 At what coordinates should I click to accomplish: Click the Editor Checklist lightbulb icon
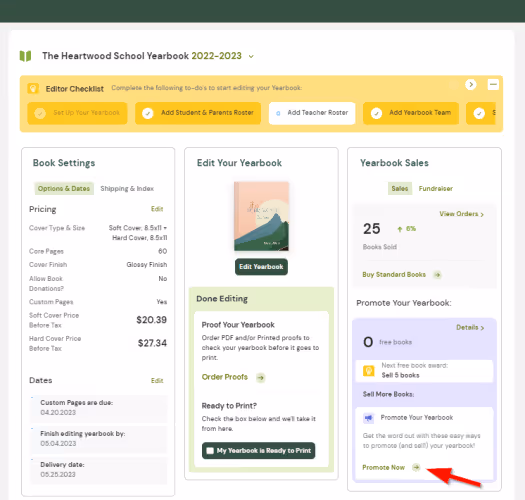(x=33, y=88)
